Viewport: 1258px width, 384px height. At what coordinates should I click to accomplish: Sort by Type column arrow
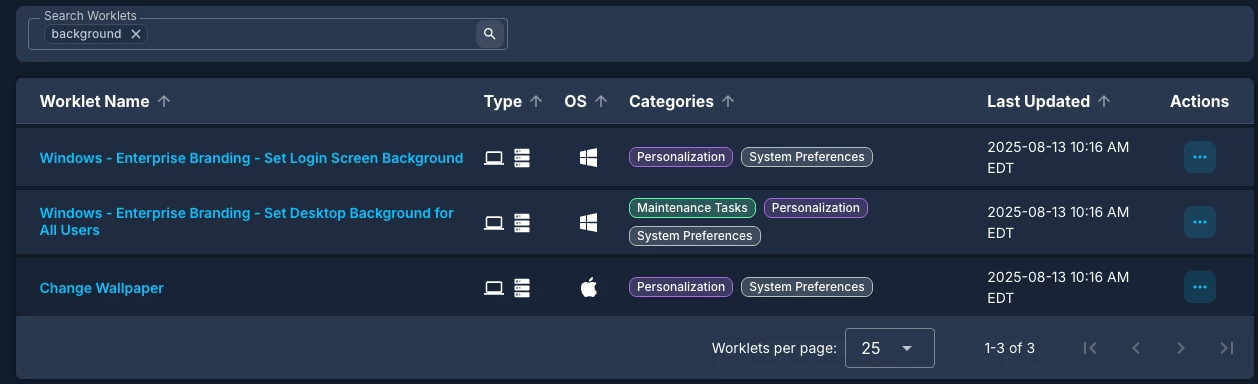click(536, 101)
